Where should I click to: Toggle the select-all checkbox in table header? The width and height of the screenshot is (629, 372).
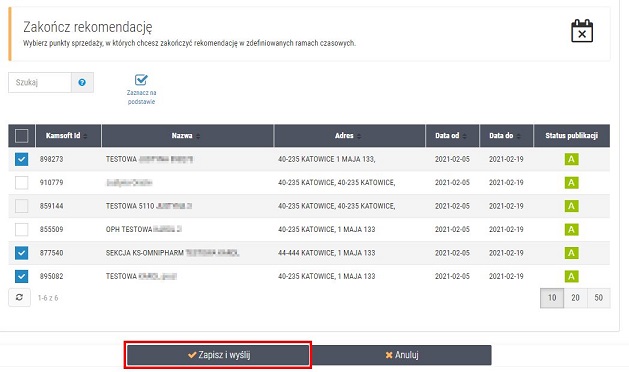click(22, 136)
